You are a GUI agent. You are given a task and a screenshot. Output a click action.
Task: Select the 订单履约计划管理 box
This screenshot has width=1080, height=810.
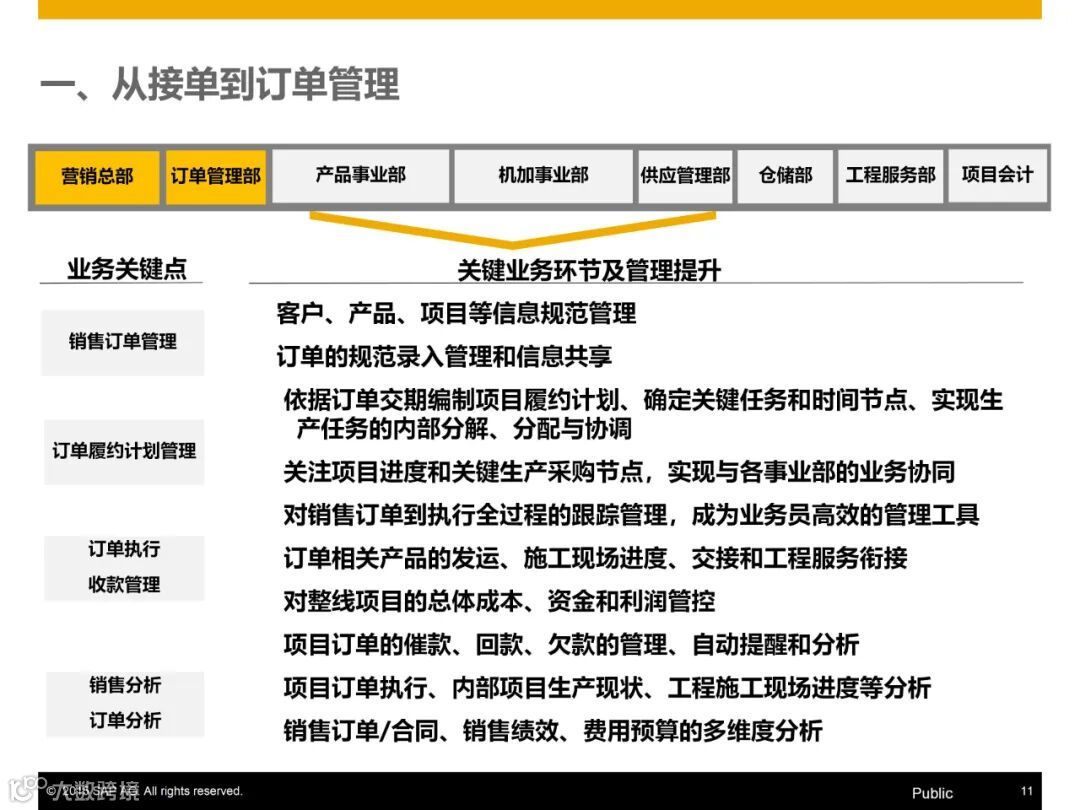pyautogui.click(x=124, y=451)
